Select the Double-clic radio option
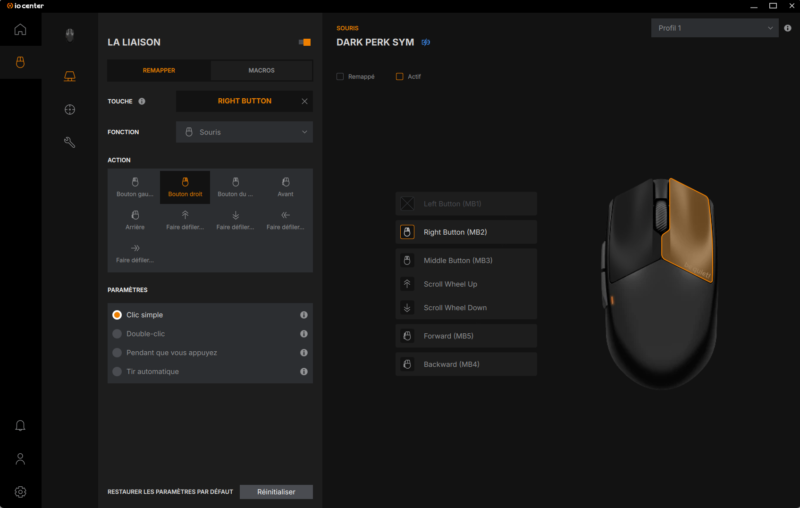 coord(118,334)
